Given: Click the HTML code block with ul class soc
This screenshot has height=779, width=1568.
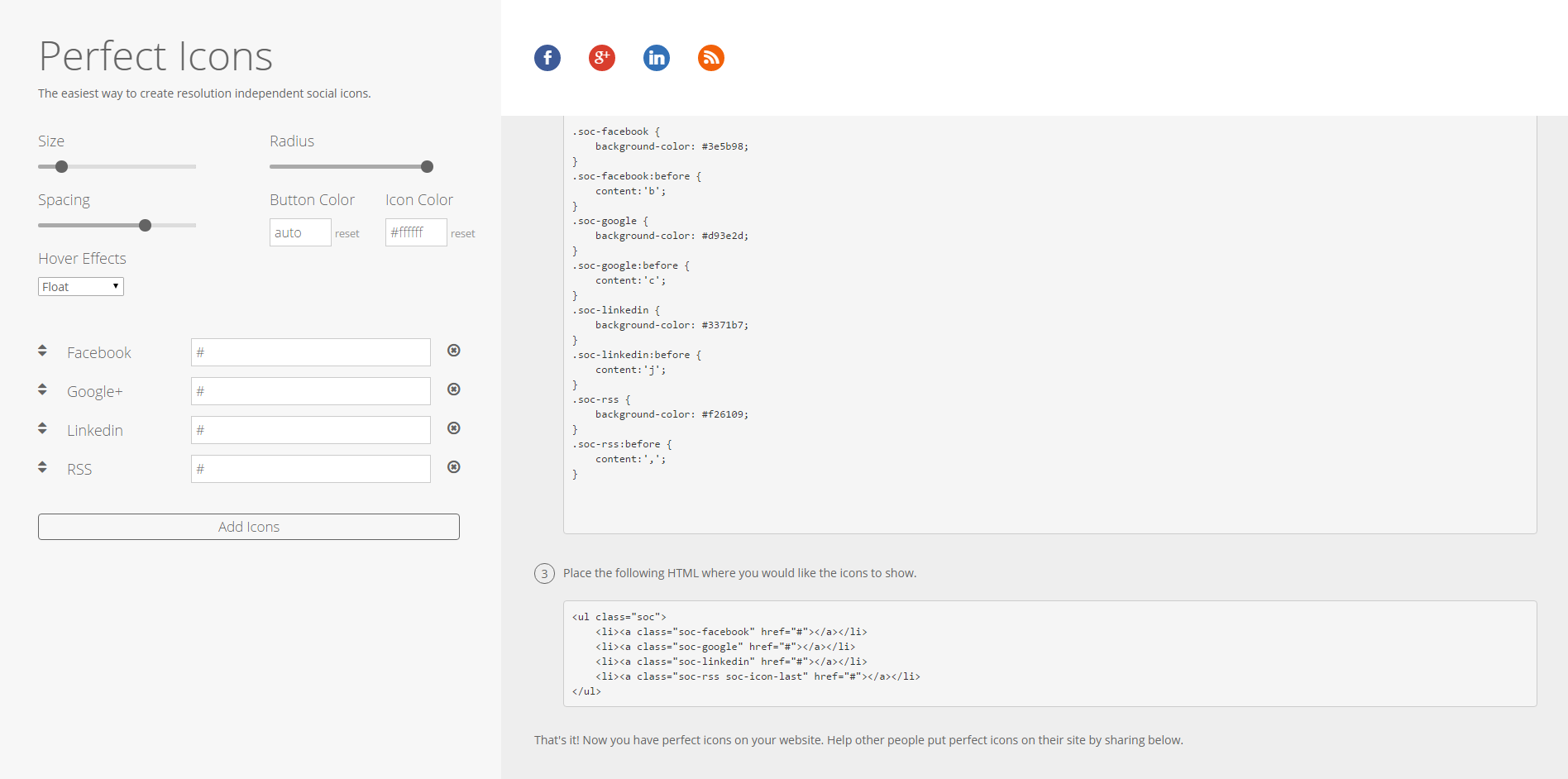Looking at the screenshot, I should coord(1050,653).
